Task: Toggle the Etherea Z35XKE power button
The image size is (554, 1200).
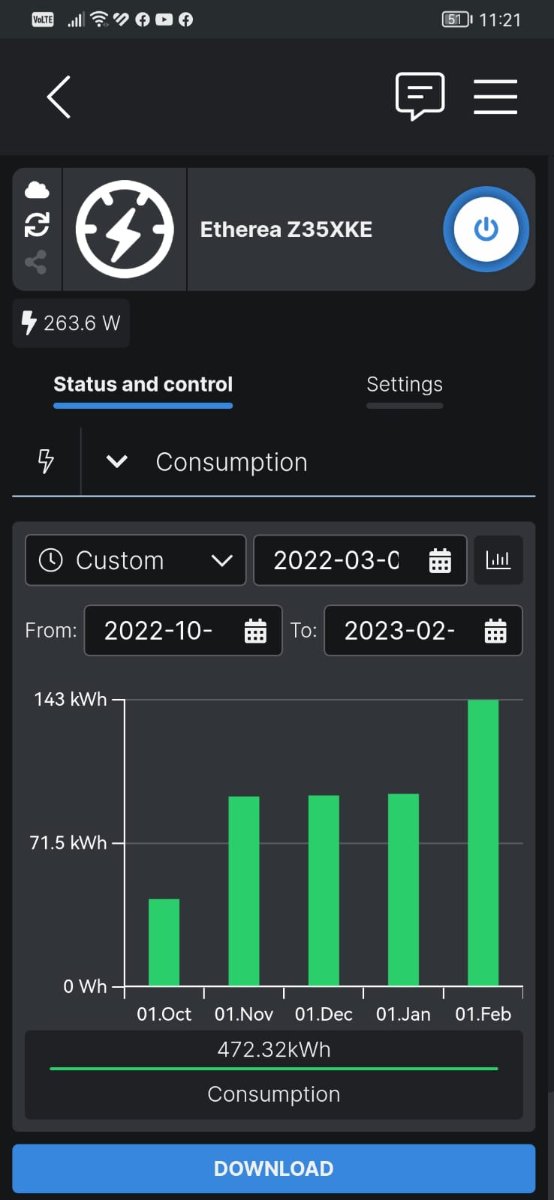Action: pos(485,229)
